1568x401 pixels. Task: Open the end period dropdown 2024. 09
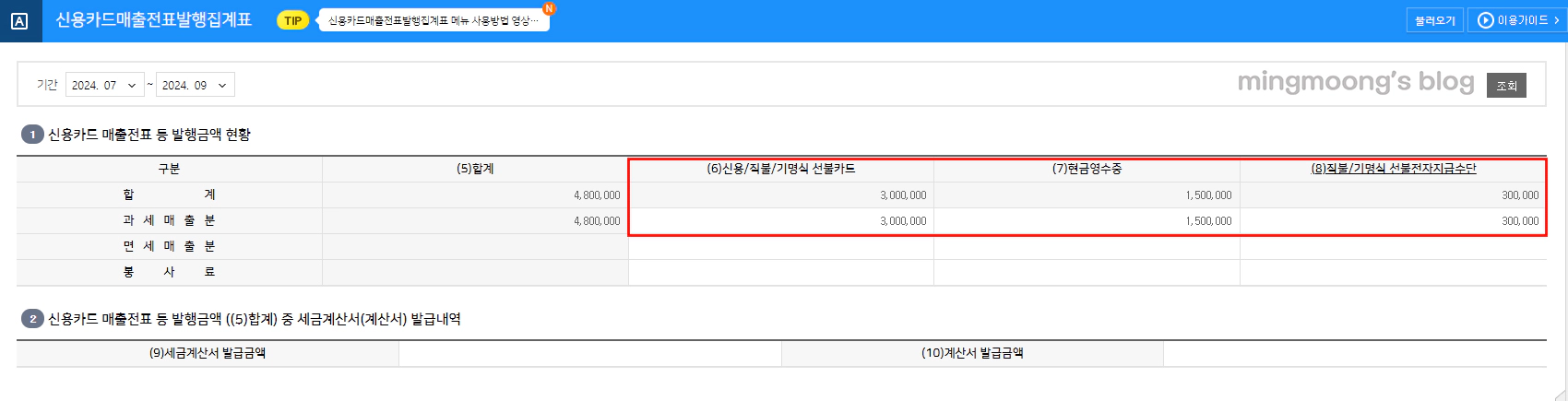pos(195,85)
